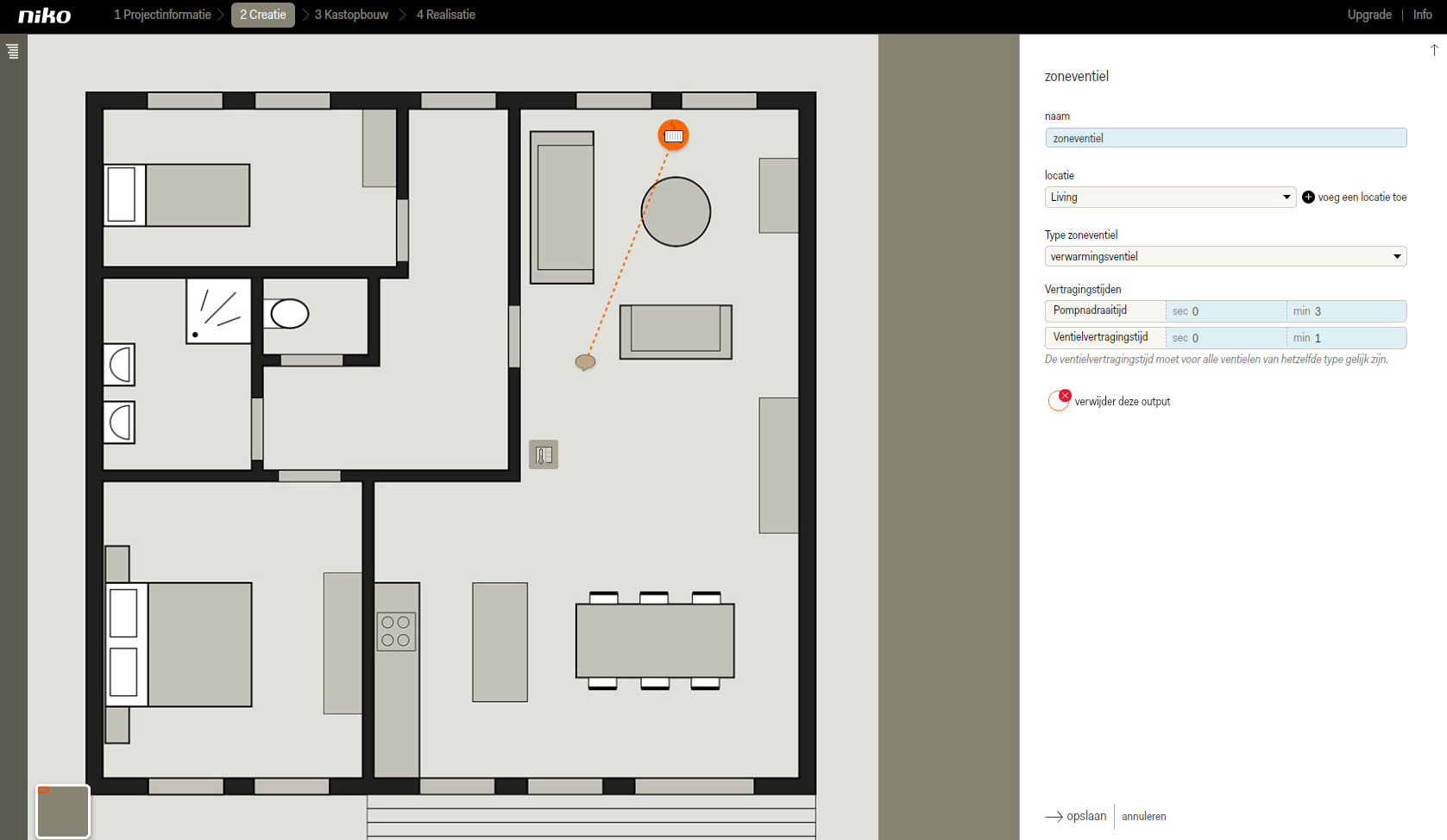This screenshot has width=1447, height=840.
Task: Select the 2 Creatie step
Action: [263, 15]
